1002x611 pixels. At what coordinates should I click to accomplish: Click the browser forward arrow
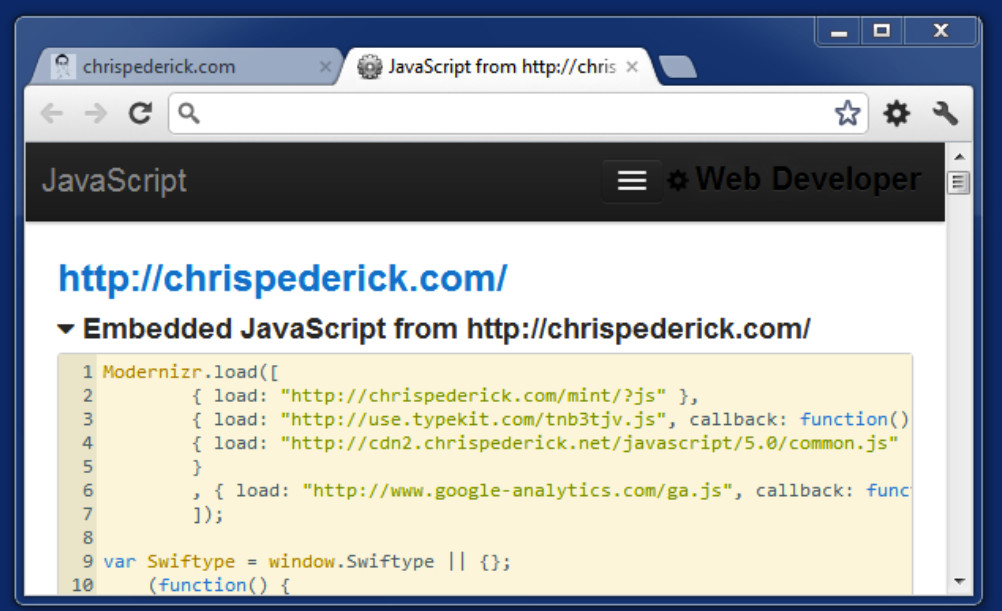click(x=96, y=114)
